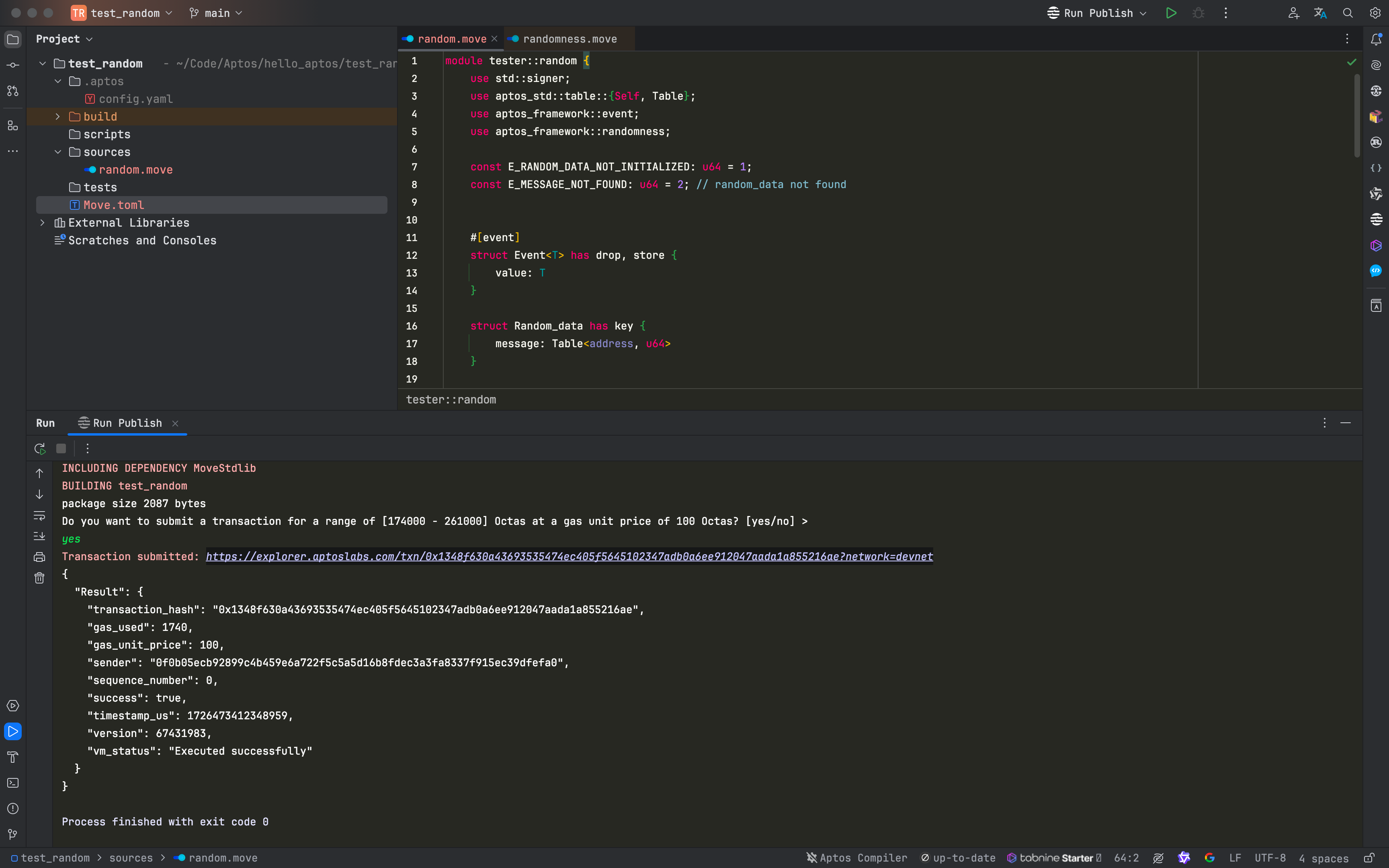Collapse the test_random project root
1389x868 pixels.
click(x=43, y=64)
